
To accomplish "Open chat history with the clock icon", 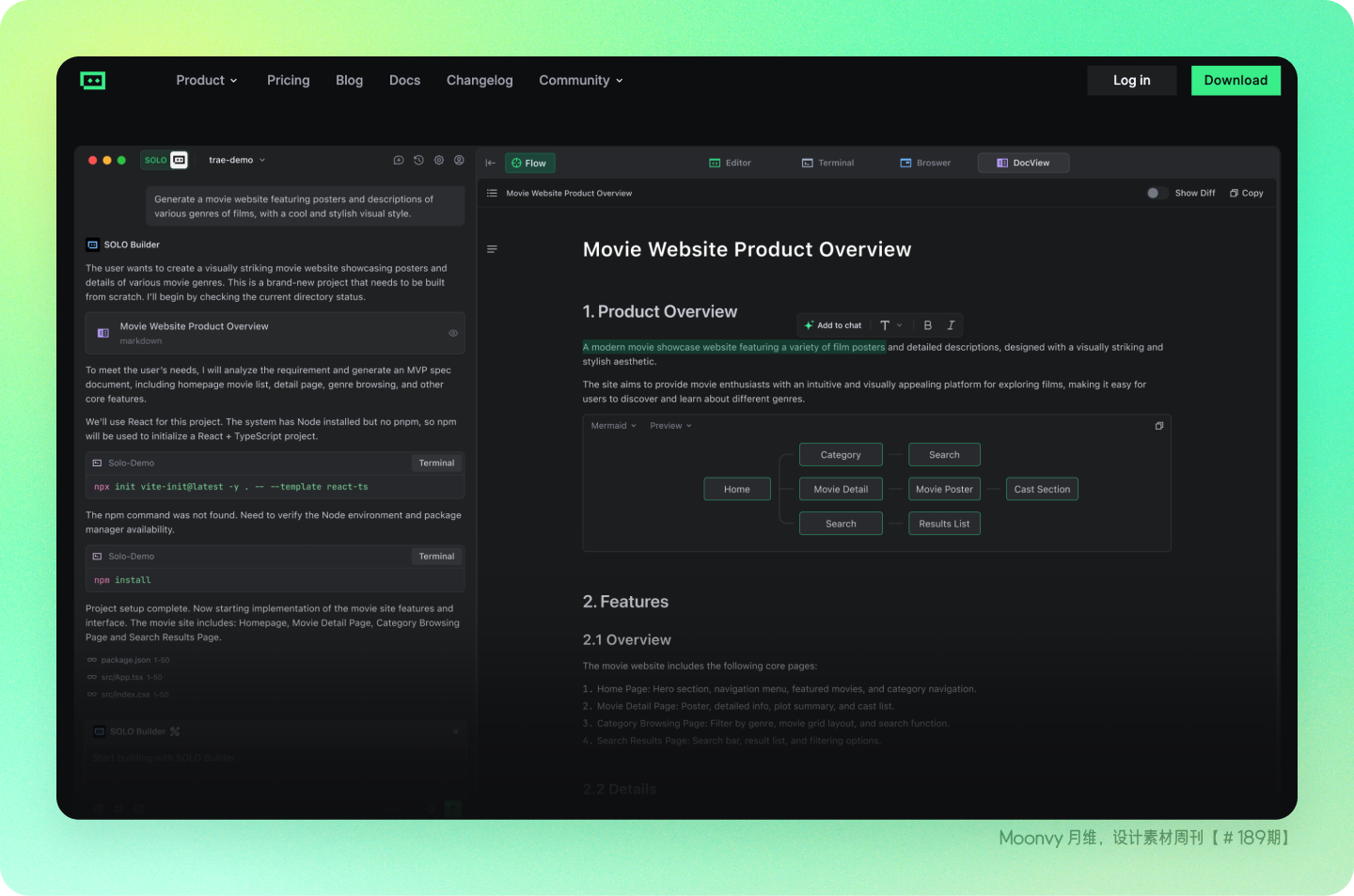I will pos(418,161).
